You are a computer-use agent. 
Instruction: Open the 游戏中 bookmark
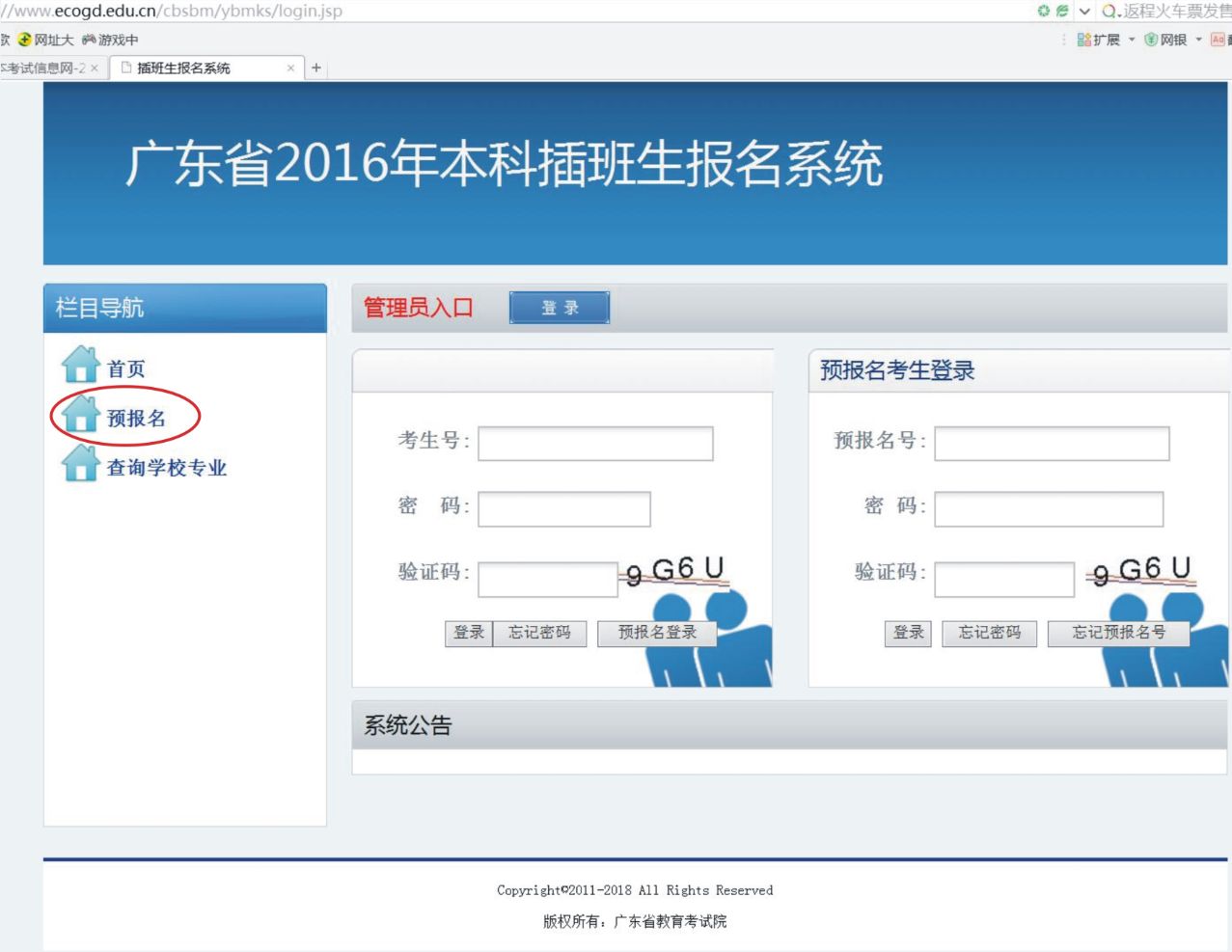click(110, 40)
